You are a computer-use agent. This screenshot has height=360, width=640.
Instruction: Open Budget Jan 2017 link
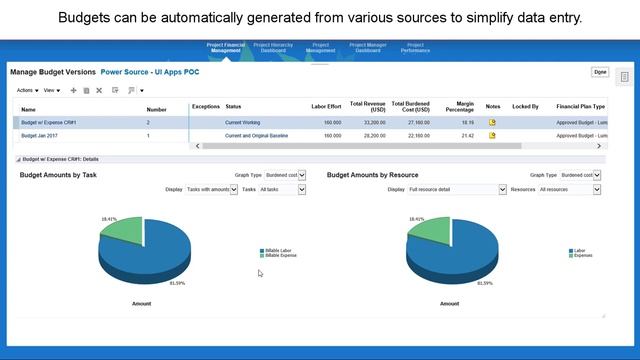39,136
